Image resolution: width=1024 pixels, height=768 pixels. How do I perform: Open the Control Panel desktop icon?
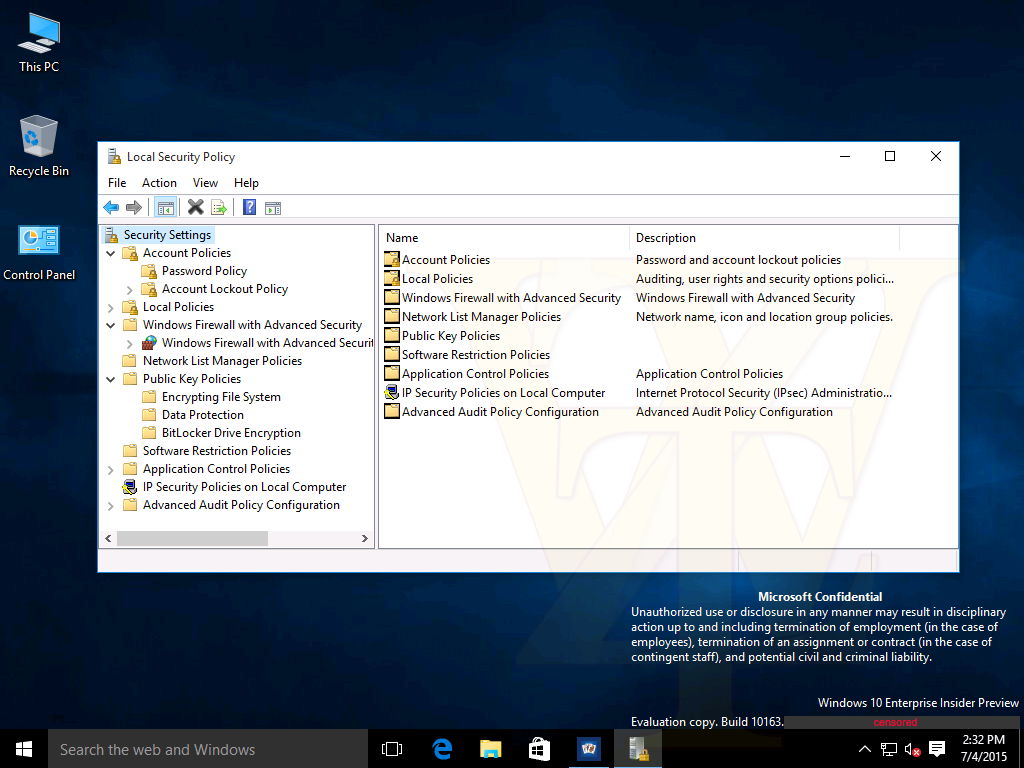39,253
